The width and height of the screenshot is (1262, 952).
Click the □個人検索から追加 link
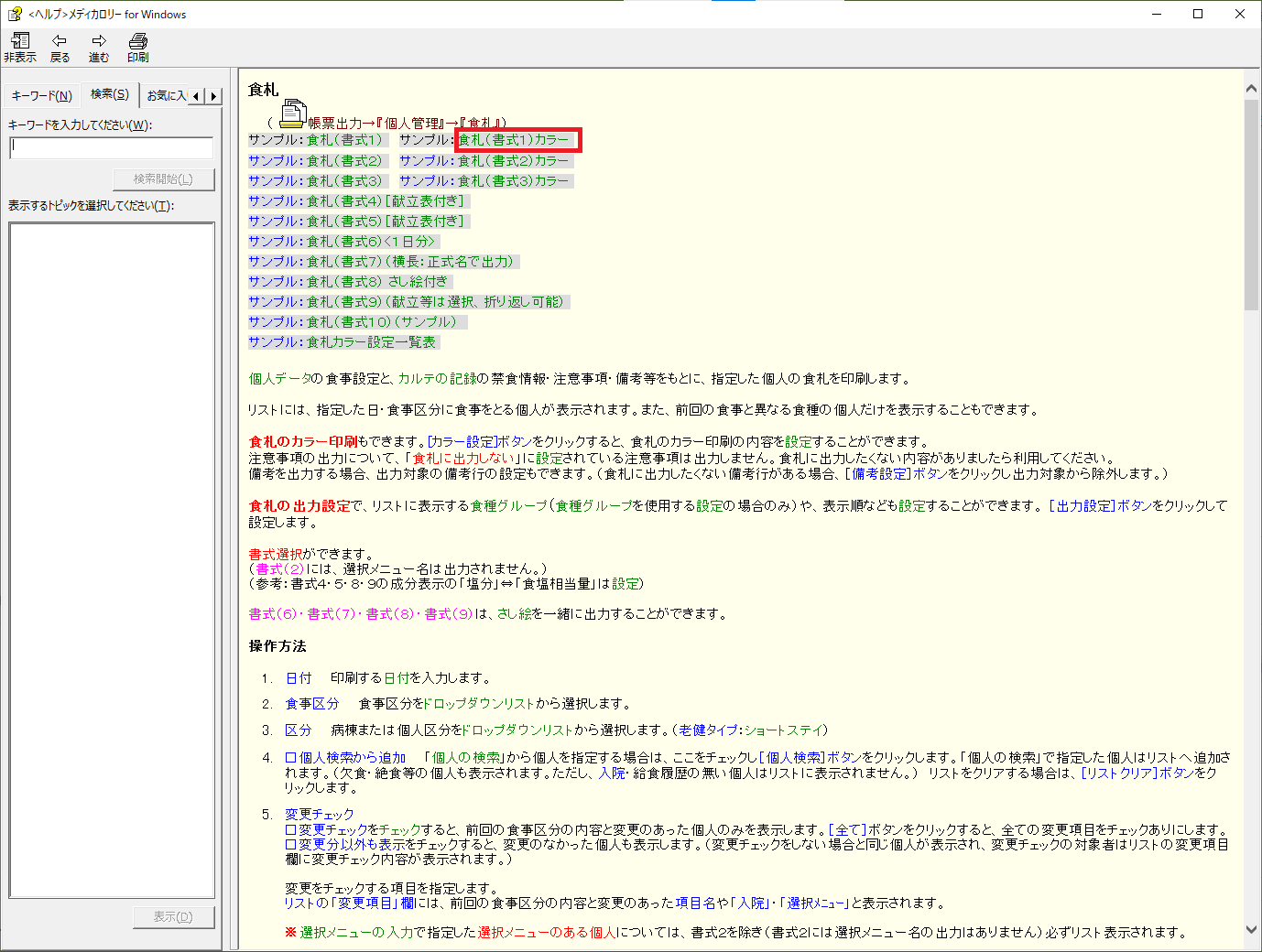(x=345, y=757)
